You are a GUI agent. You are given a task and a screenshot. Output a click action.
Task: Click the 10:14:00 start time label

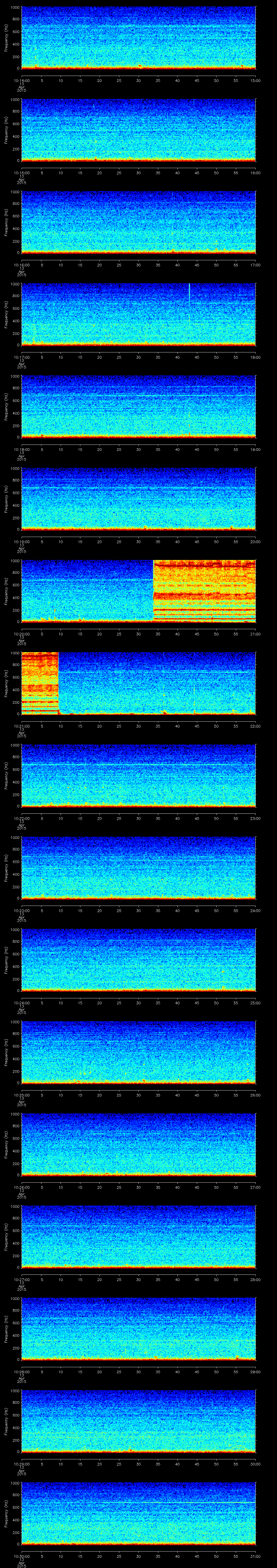click(x=21, y=80)
